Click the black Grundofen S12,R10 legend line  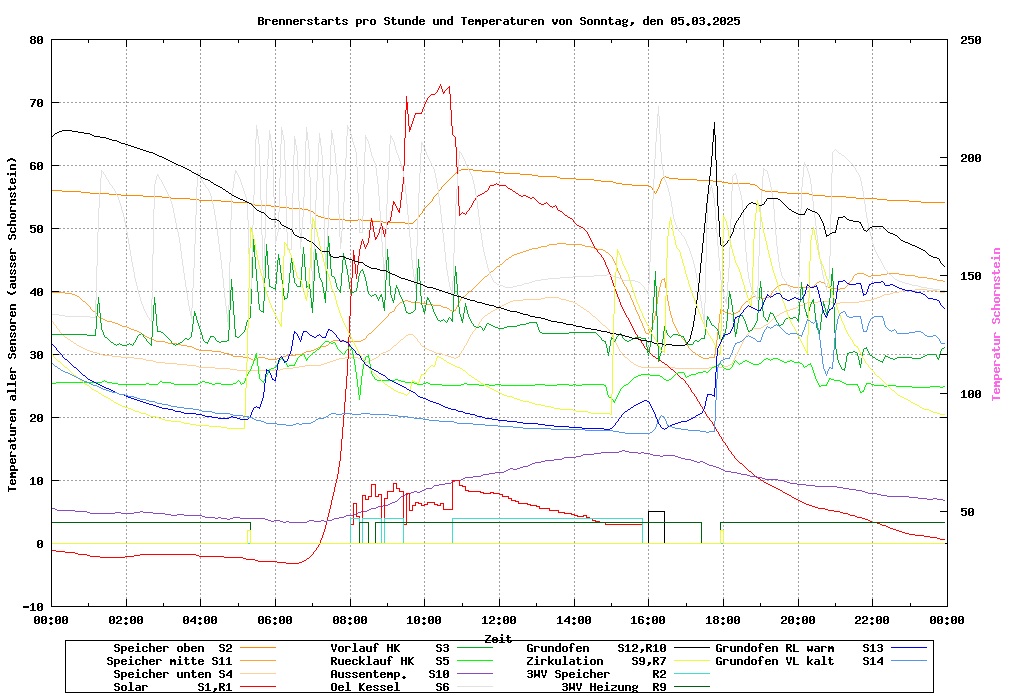691,648
